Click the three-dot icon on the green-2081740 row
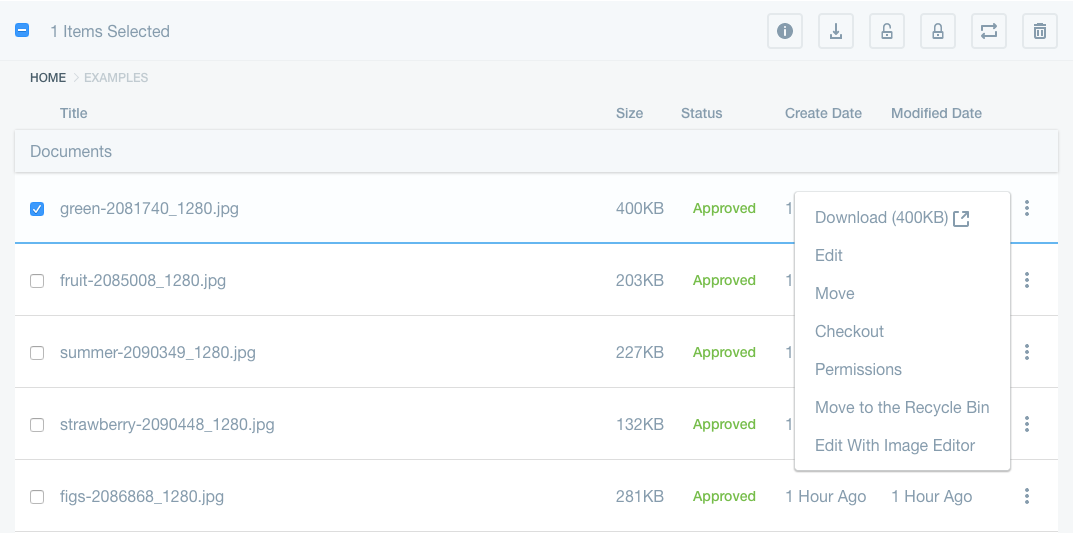Image resolution: width=1073 pixels, height=533 pixels. click(x=1027, y=208)
